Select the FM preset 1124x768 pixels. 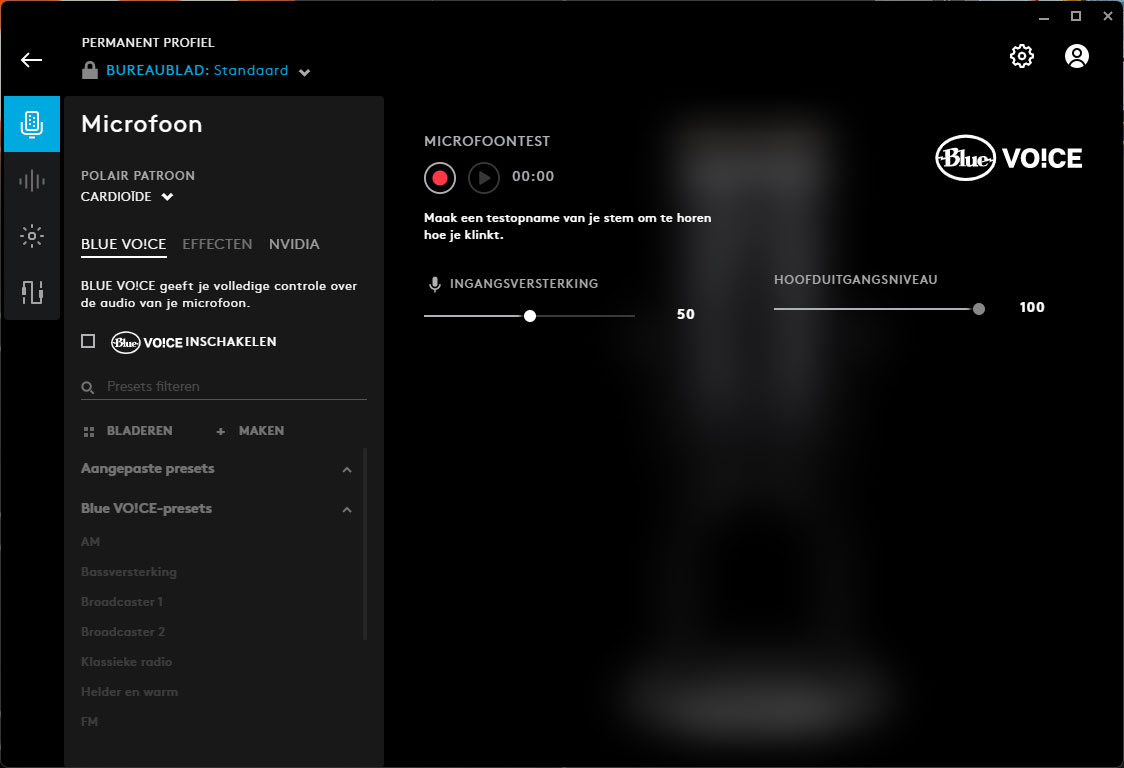(90, 722)
